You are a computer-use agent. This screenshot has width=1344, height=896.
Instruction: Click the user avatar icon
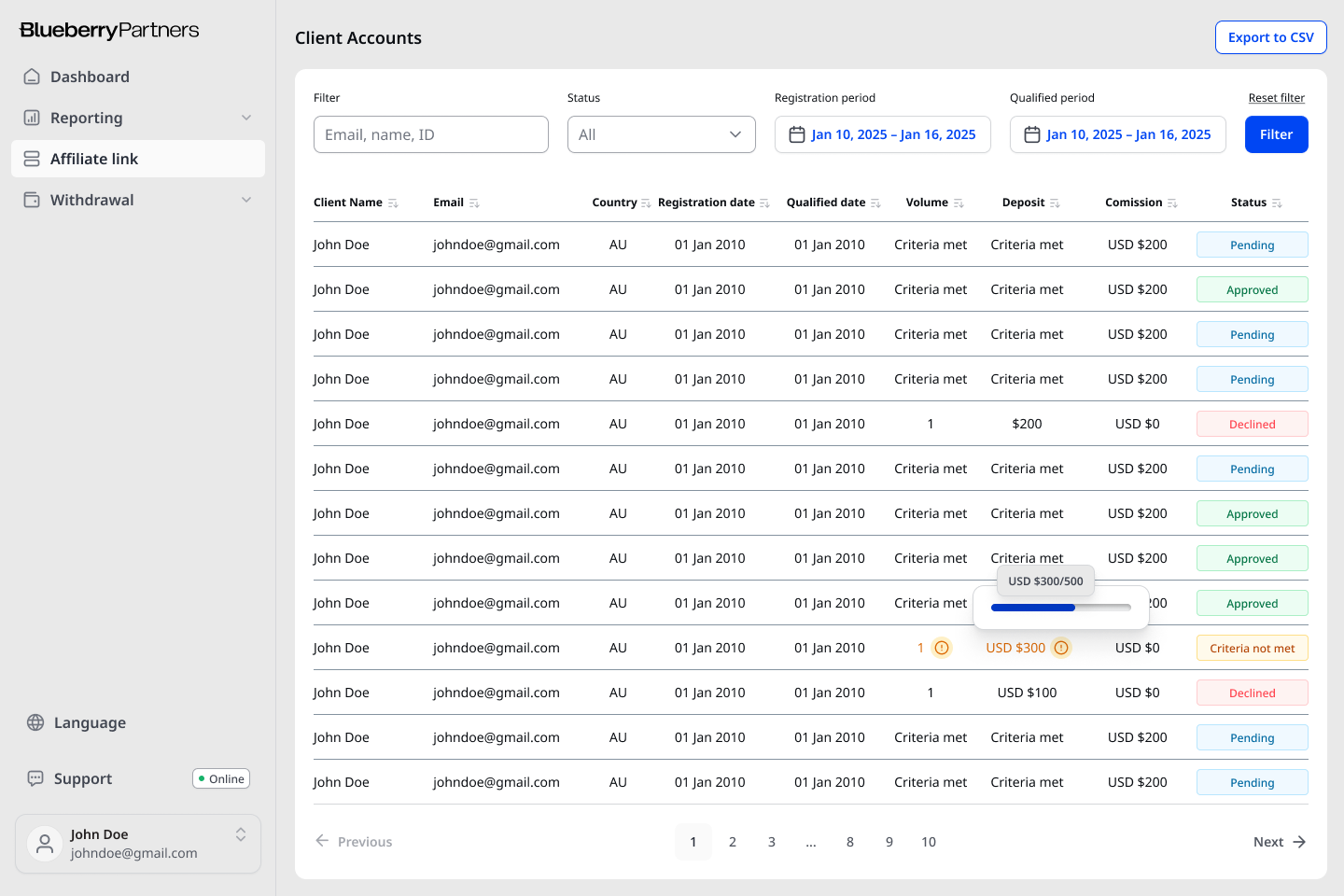coord(44,844)
